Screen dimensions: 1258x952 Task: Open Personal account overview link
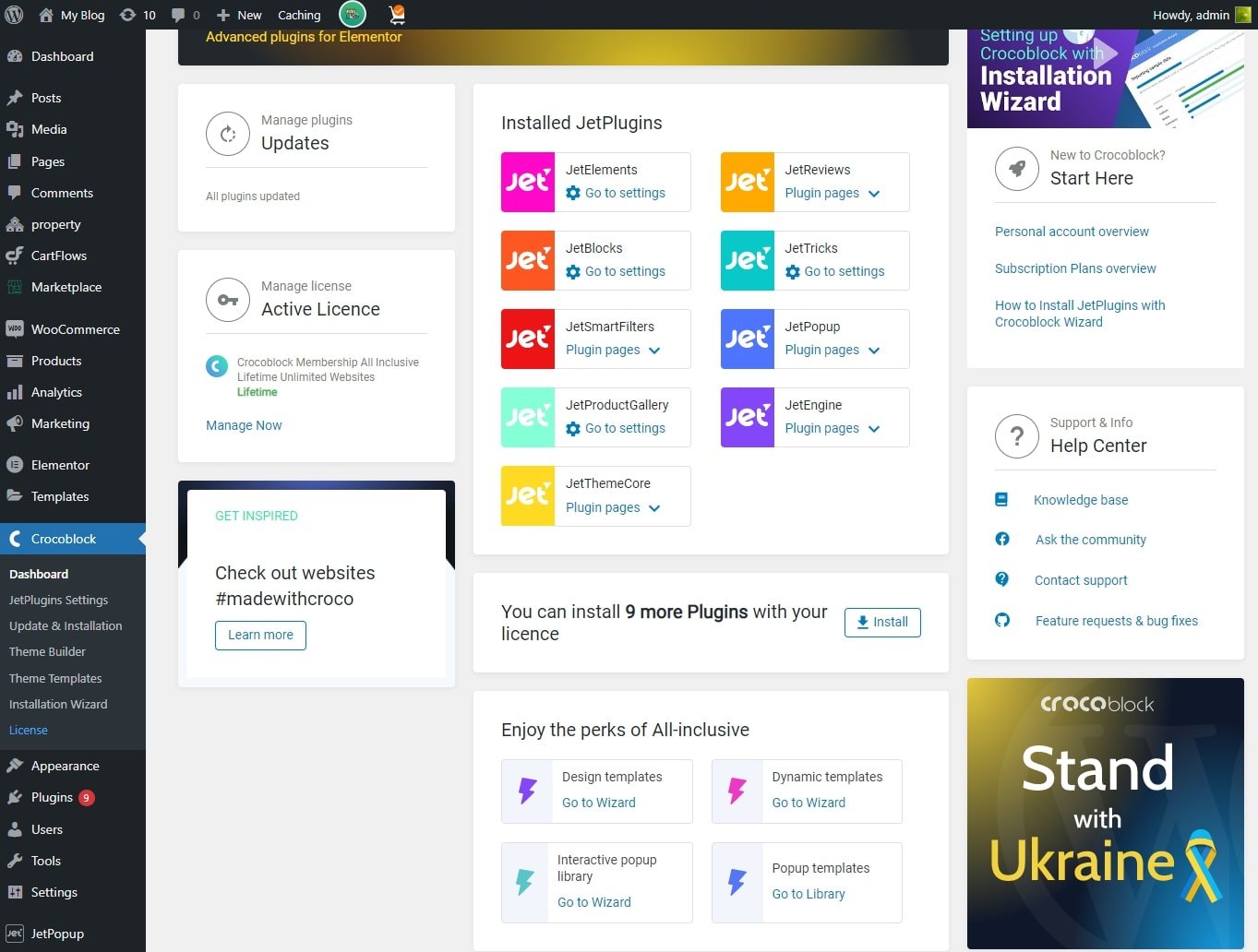point(1072,232)
